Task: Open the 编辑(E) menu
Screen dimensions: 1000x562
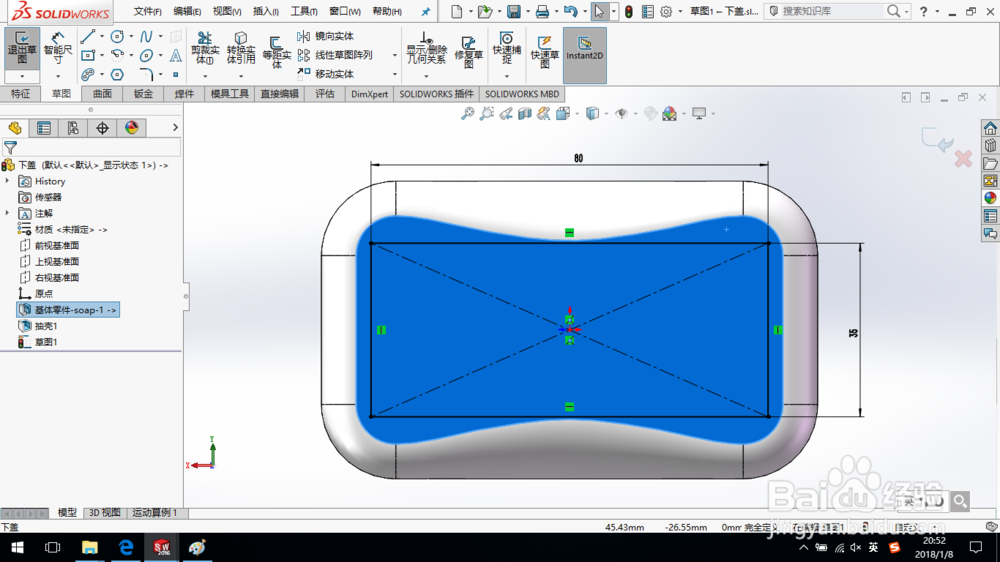Action: (x=187, y=11)
